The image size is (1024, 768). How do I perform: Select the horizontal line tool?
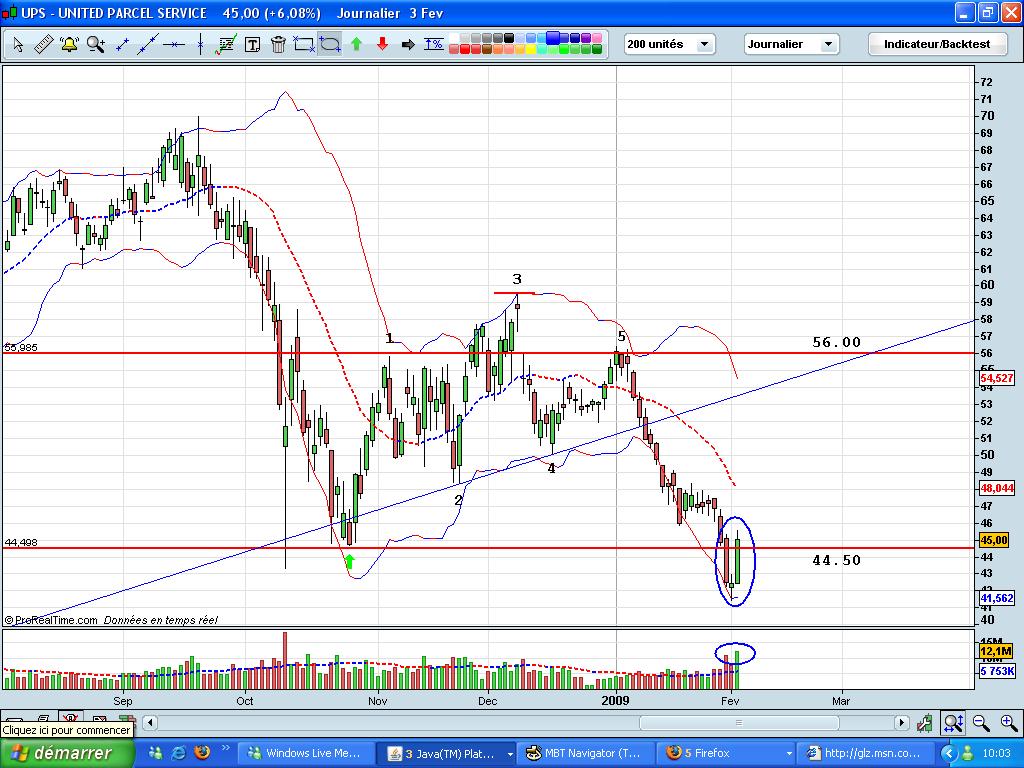coord(174,44)
